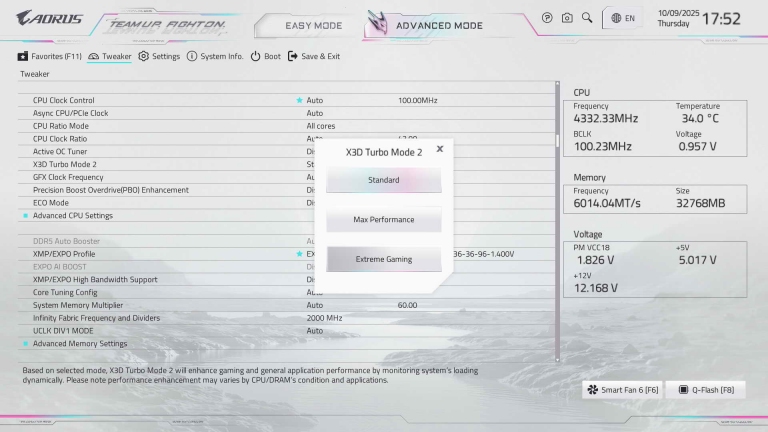The width and height of the screenshot is (768, 432).
Task: Go to the Boot tab
Action: pos(265,56)
